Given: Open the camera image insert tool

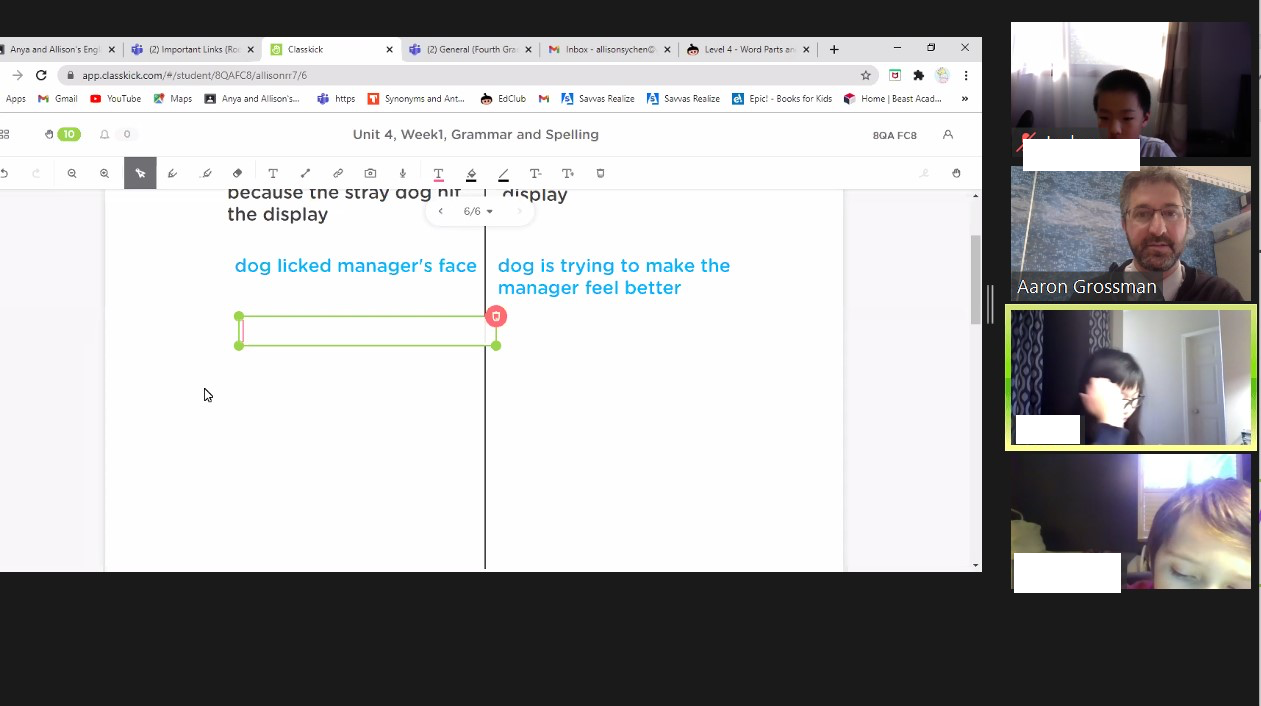Looking at the screenshot, I should [x=370, y=173].
